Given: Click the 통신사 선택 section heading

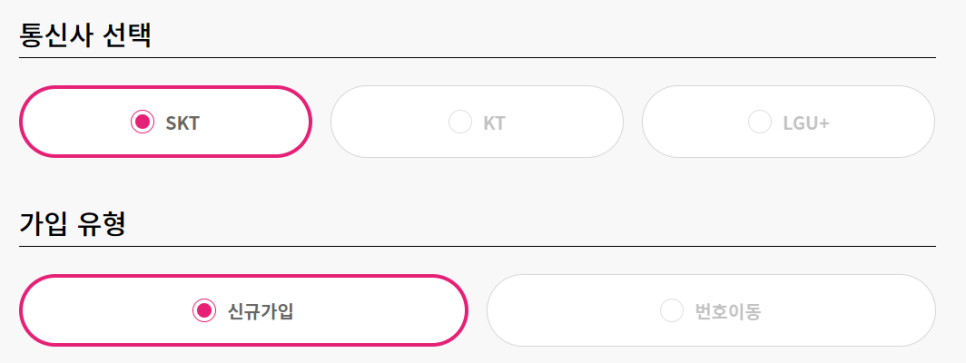Looking at the screenshot, I should (85, 36).
